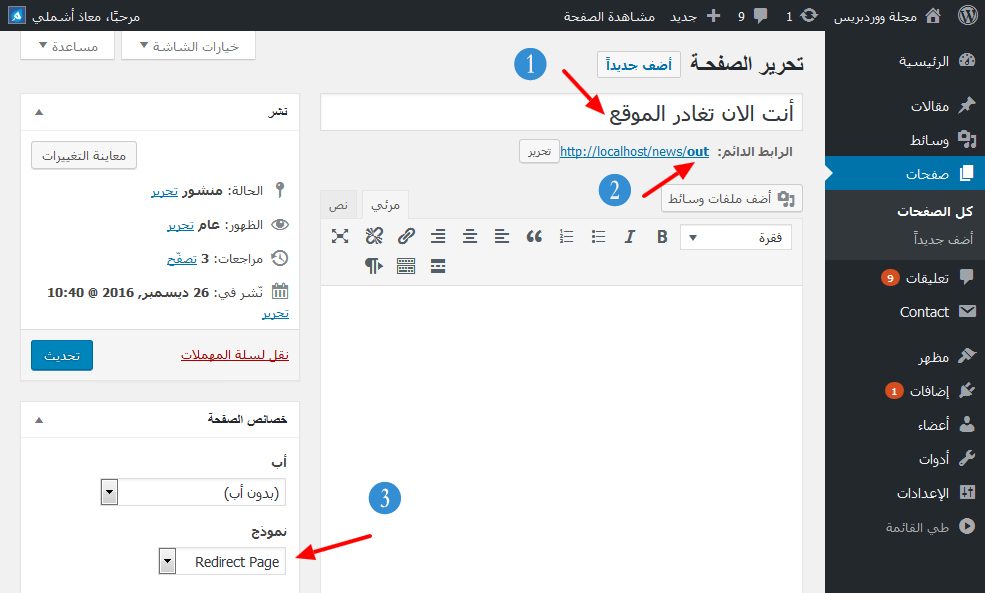Click the updates refresh icon
The height and width of the screenshot is (593, 985).
tap(810, 15)
